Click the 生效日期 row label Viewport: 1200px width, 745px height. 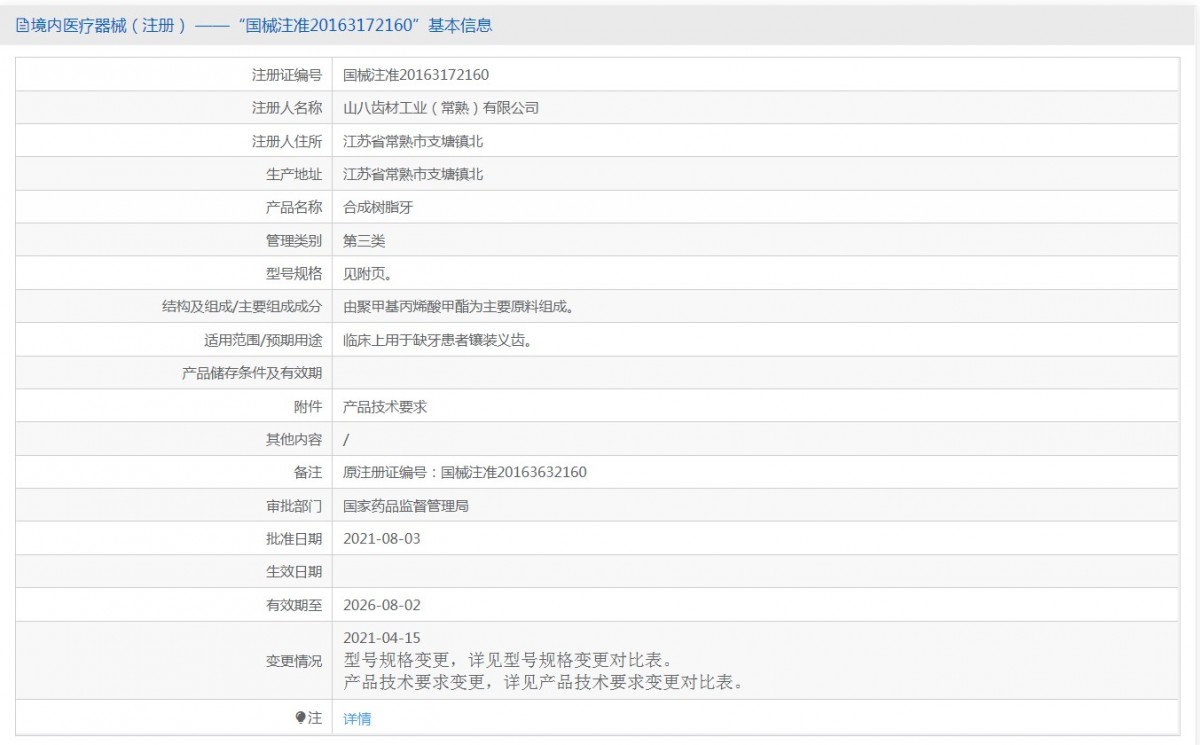coord(294,572)
